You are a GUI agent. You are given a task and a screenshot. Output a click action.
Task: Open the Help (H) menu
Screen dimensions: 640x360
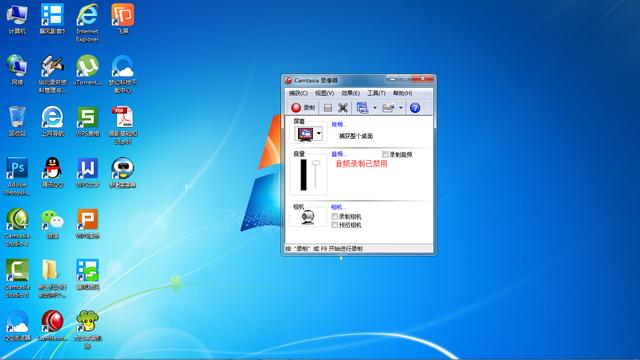point(402,93)
